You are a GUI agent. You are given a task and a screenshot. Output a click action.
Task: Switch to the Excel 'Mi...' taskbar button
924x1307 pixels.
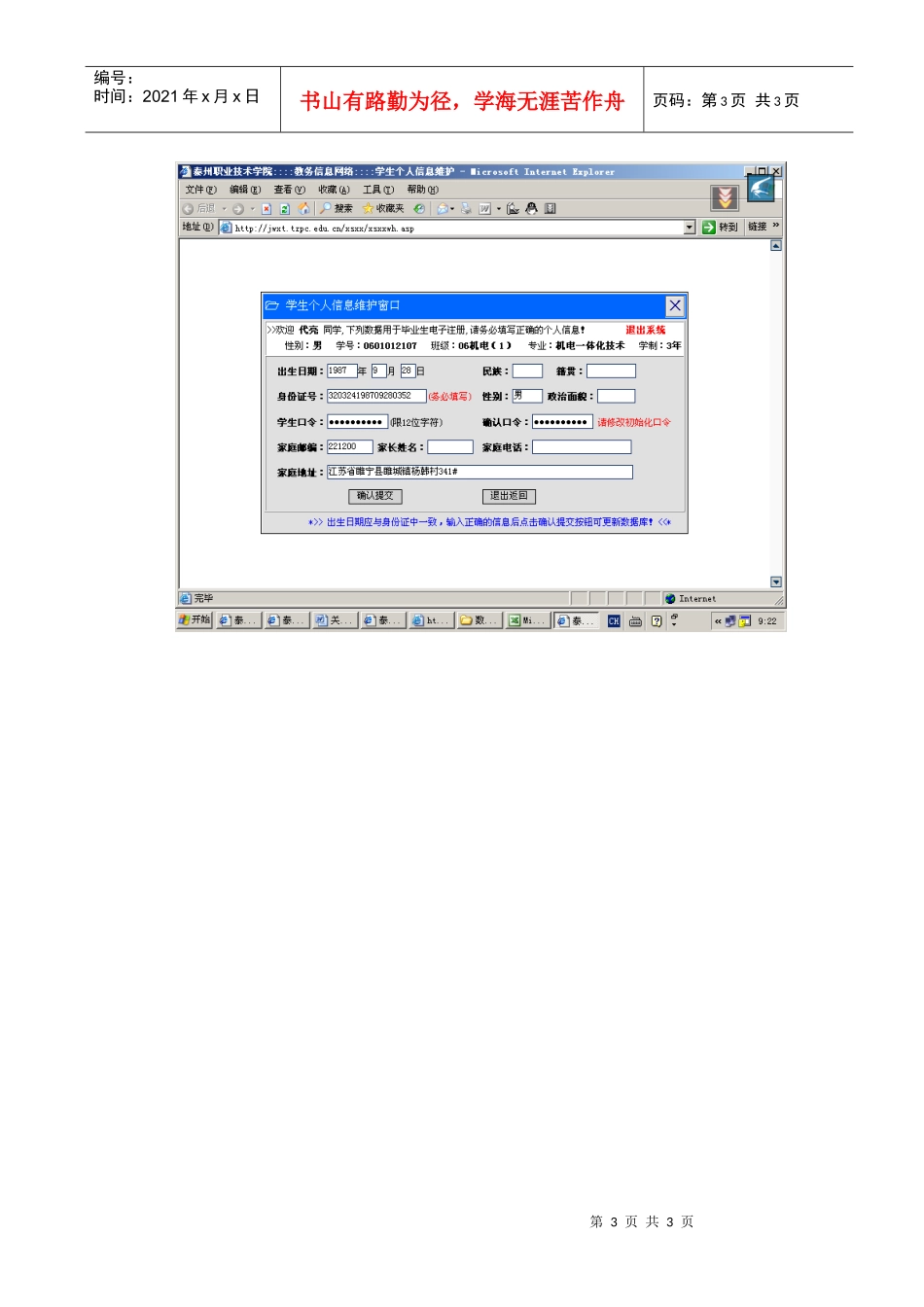[528, 620]
